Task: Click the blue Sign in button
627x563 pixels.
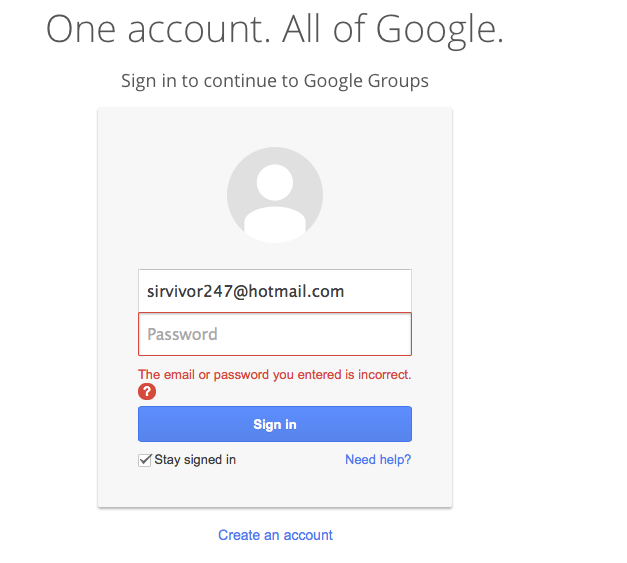Action: pyautogui.click(x=275, y=424)
